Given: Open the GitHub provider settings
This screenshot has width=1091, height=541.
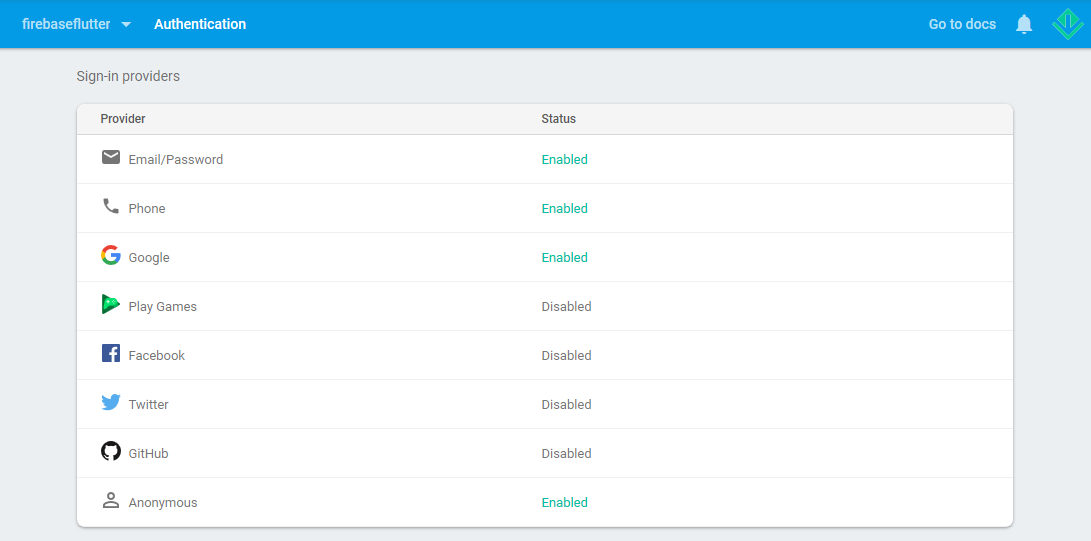Looking at the screenshot, I should 545,453.
